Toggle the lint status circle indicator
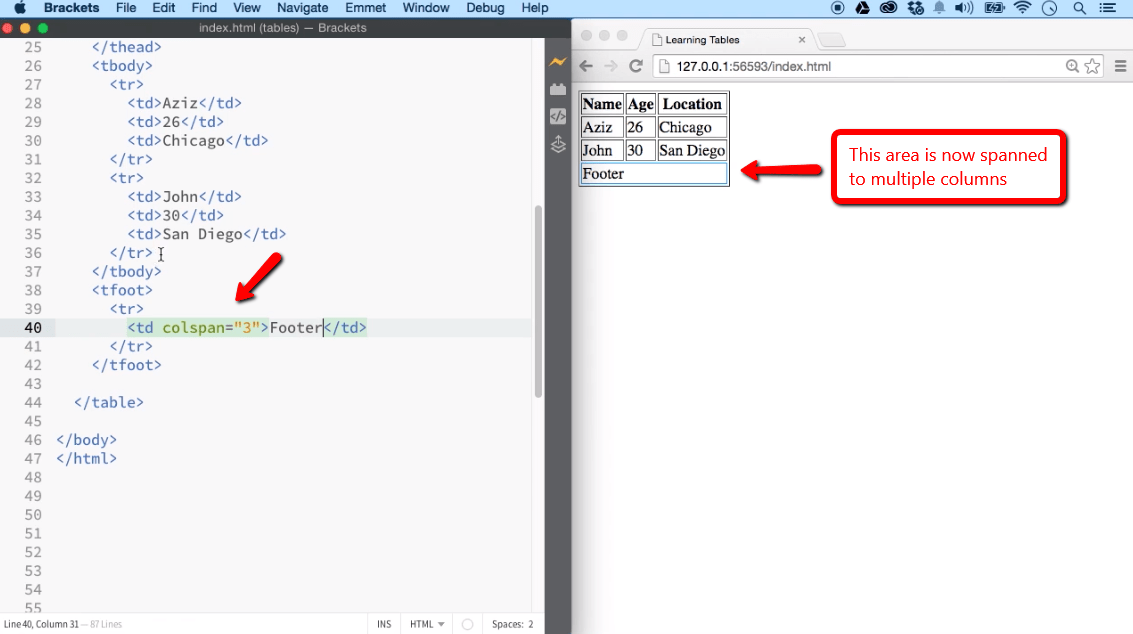Image resolution: width=1133 pixels, height=634 pixels. (466, 623)
